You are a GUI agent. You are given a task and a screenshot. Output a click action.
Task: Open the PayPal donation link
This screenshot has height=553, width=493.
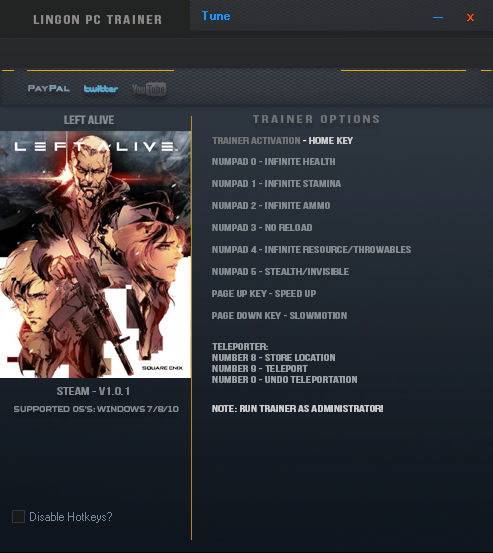[x=49, y=88]
